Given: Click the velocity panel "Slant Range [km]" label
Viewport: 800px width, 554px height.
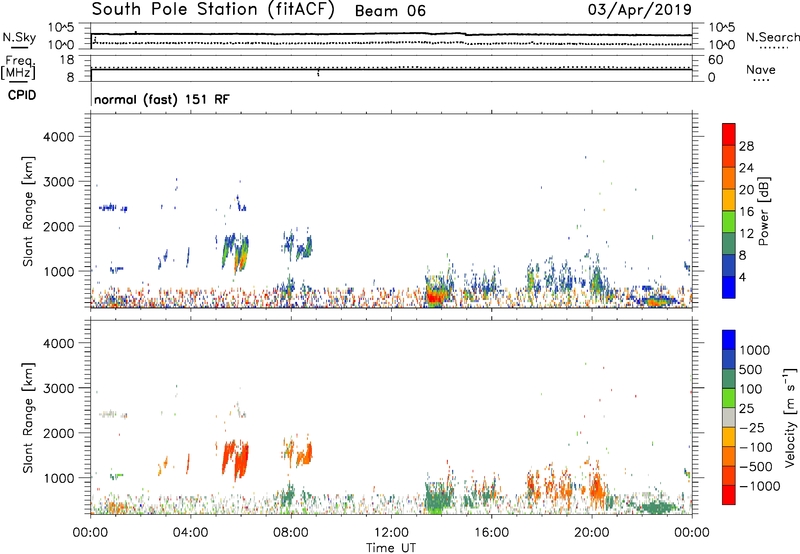Looking at the screenshot, I should [28, 417].
